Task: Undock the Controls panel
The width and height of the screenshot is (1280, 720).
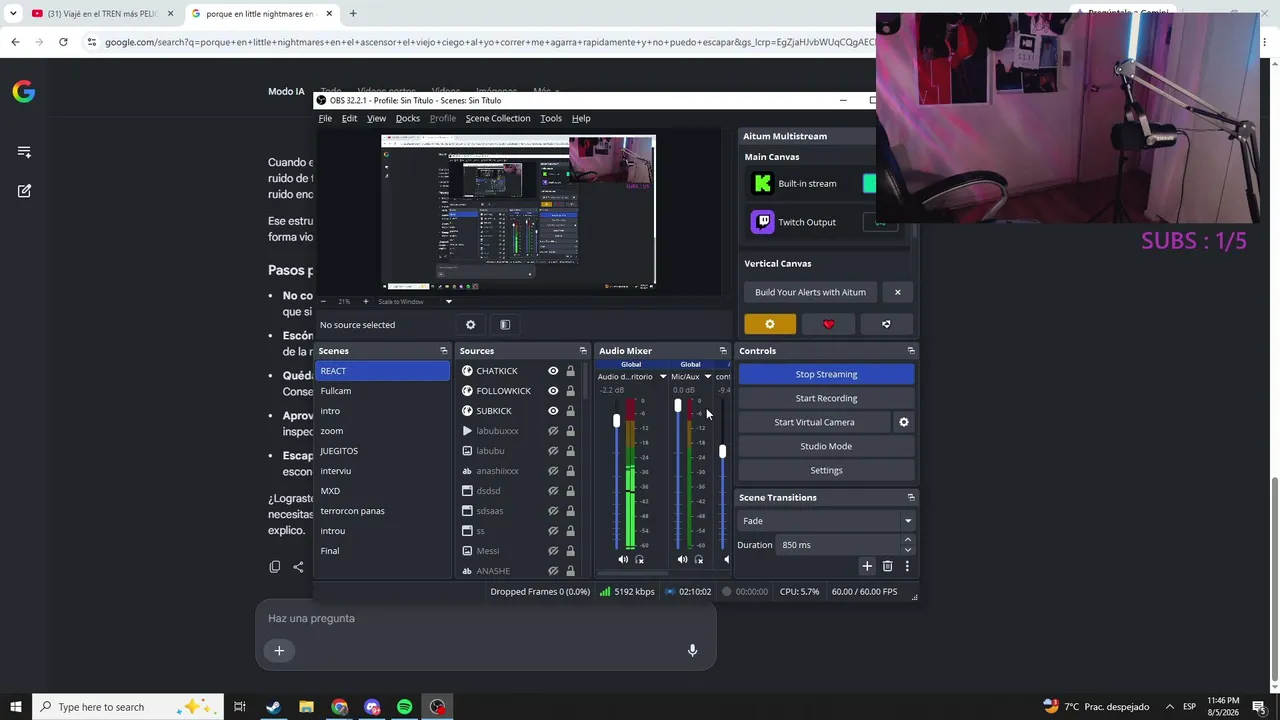Action: pos(911,351)
